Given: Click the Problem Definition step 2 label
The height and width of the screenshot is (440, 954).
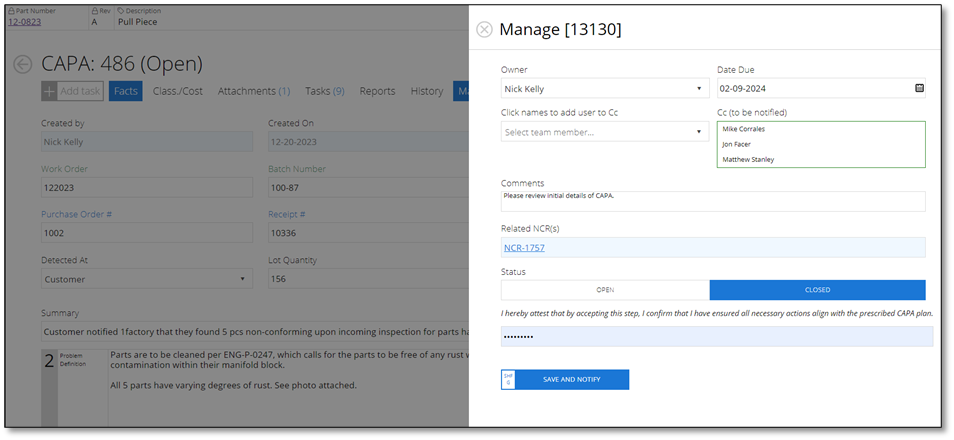Looking at the screenshot, I should tap(72, 359).
